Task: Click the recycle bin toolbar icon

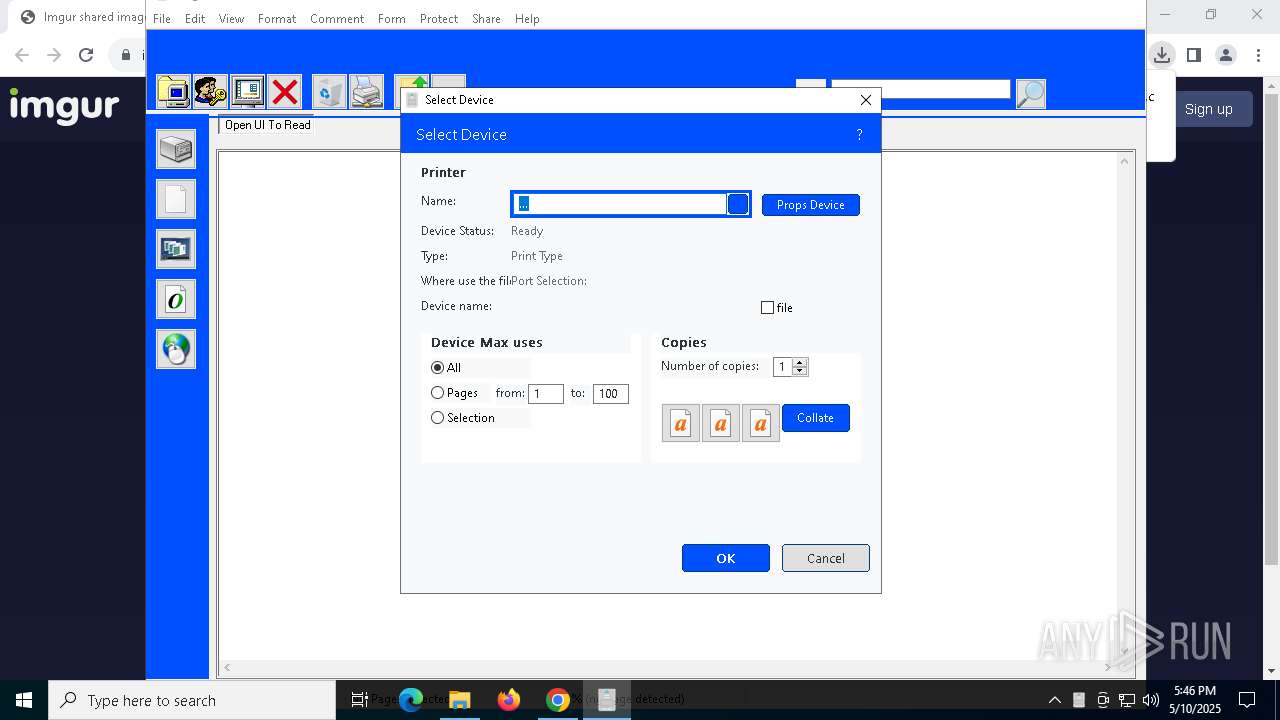Action: (x=329, y=92)
